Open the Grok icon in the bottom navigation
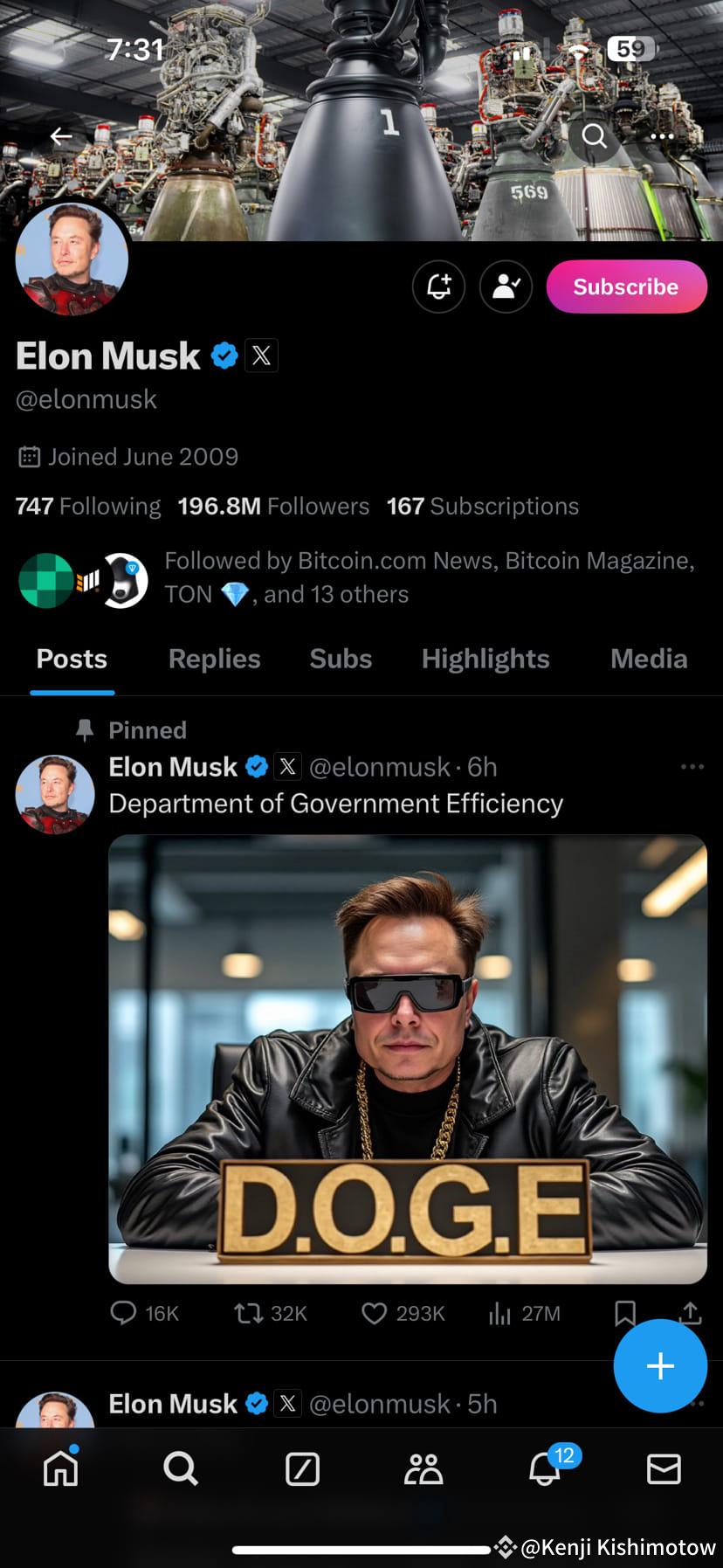Image resolution: width=723 pixels, height=1568 pixels. (x=301, y=1468)
